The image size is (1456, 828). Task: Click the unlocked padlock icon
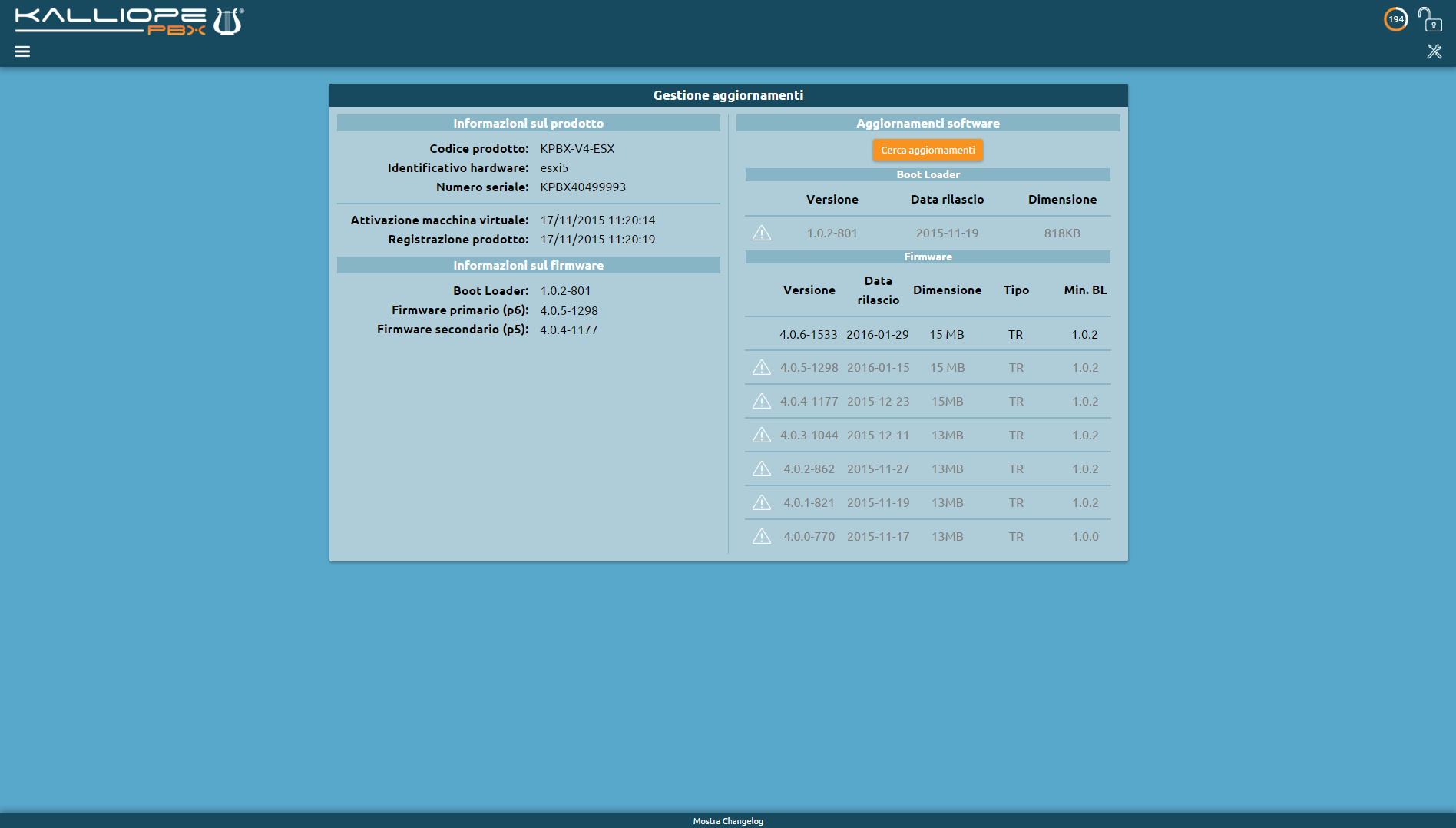point(1429,19)
